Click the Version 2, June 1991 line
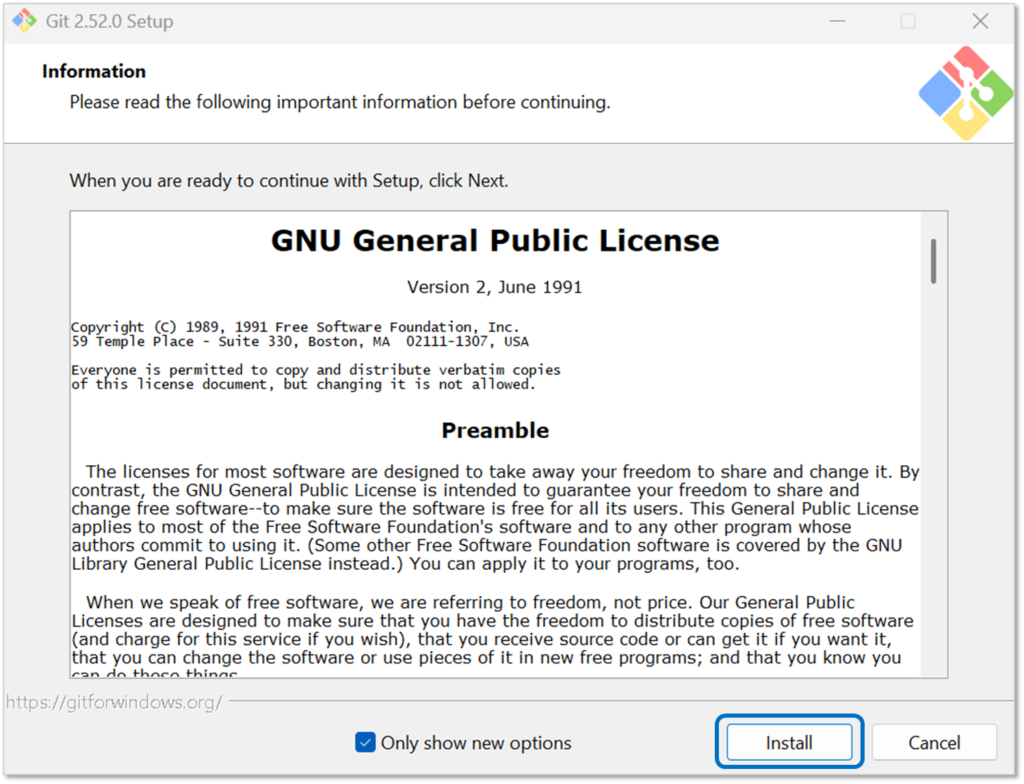 coord(495,287)
